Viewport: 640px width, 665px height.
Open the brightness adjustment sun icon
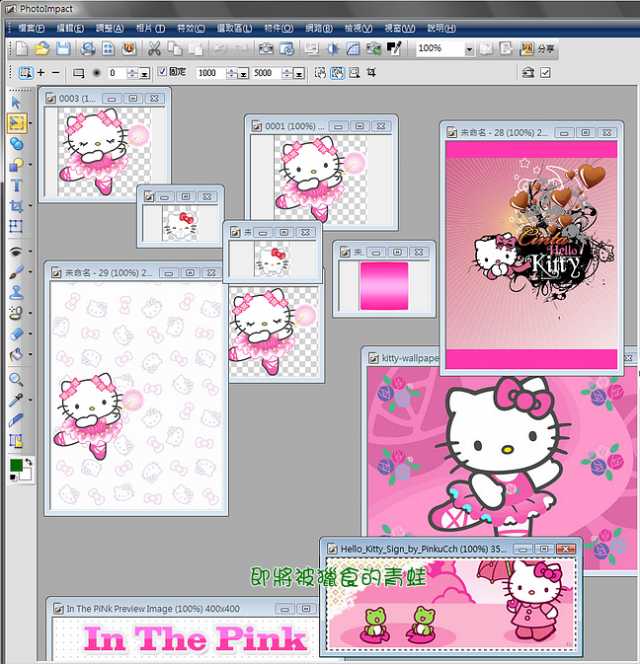click(x=333, y=49)
